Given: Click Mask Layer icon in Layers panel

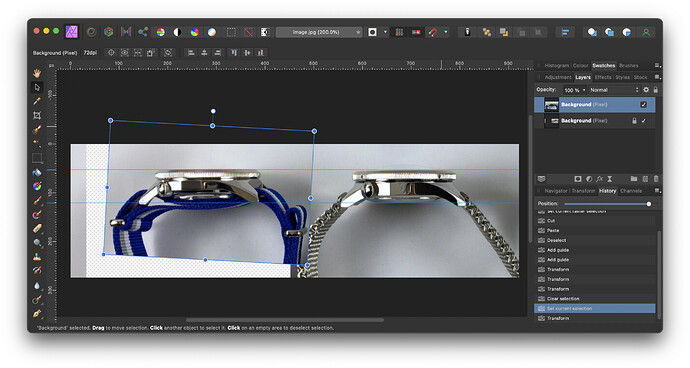Looking at the screenshot, I should (x=578, y=179).
